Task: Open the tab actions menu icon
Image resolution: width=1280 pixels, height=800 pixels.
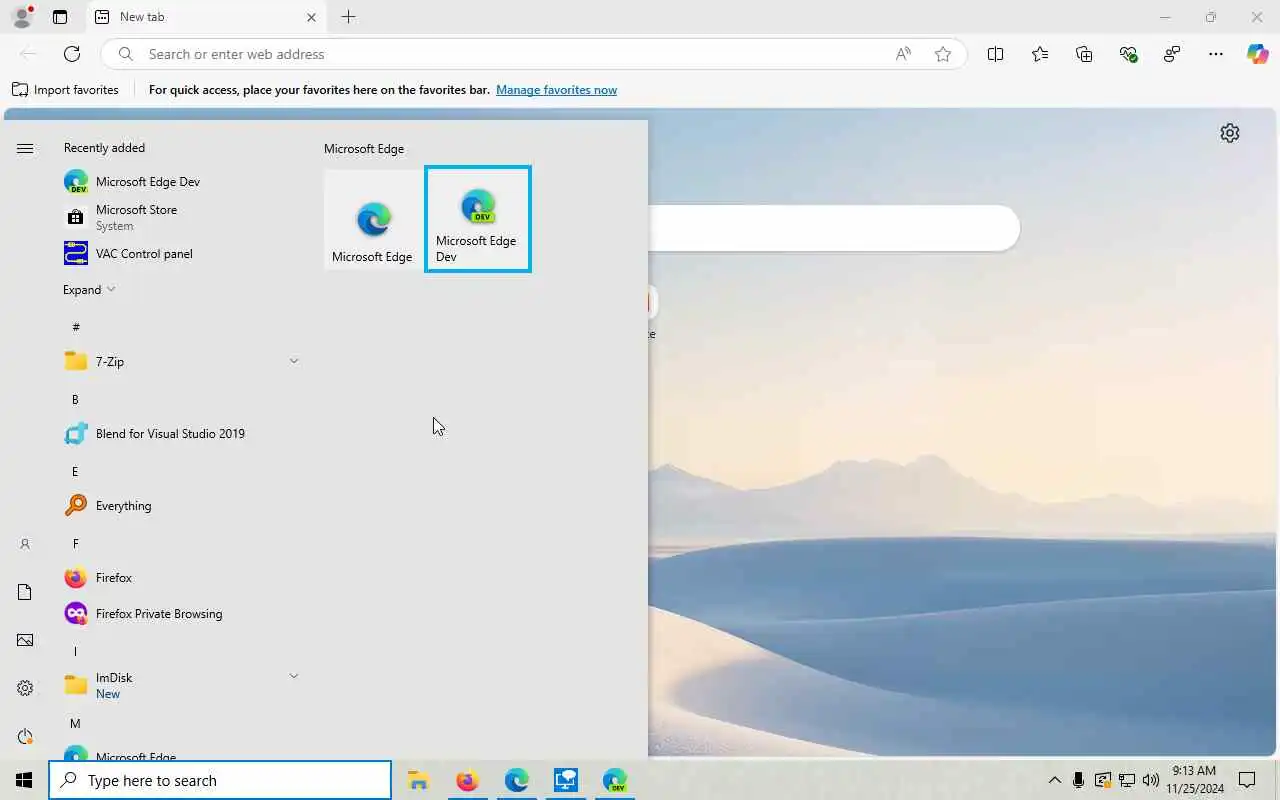Action: 60,17
